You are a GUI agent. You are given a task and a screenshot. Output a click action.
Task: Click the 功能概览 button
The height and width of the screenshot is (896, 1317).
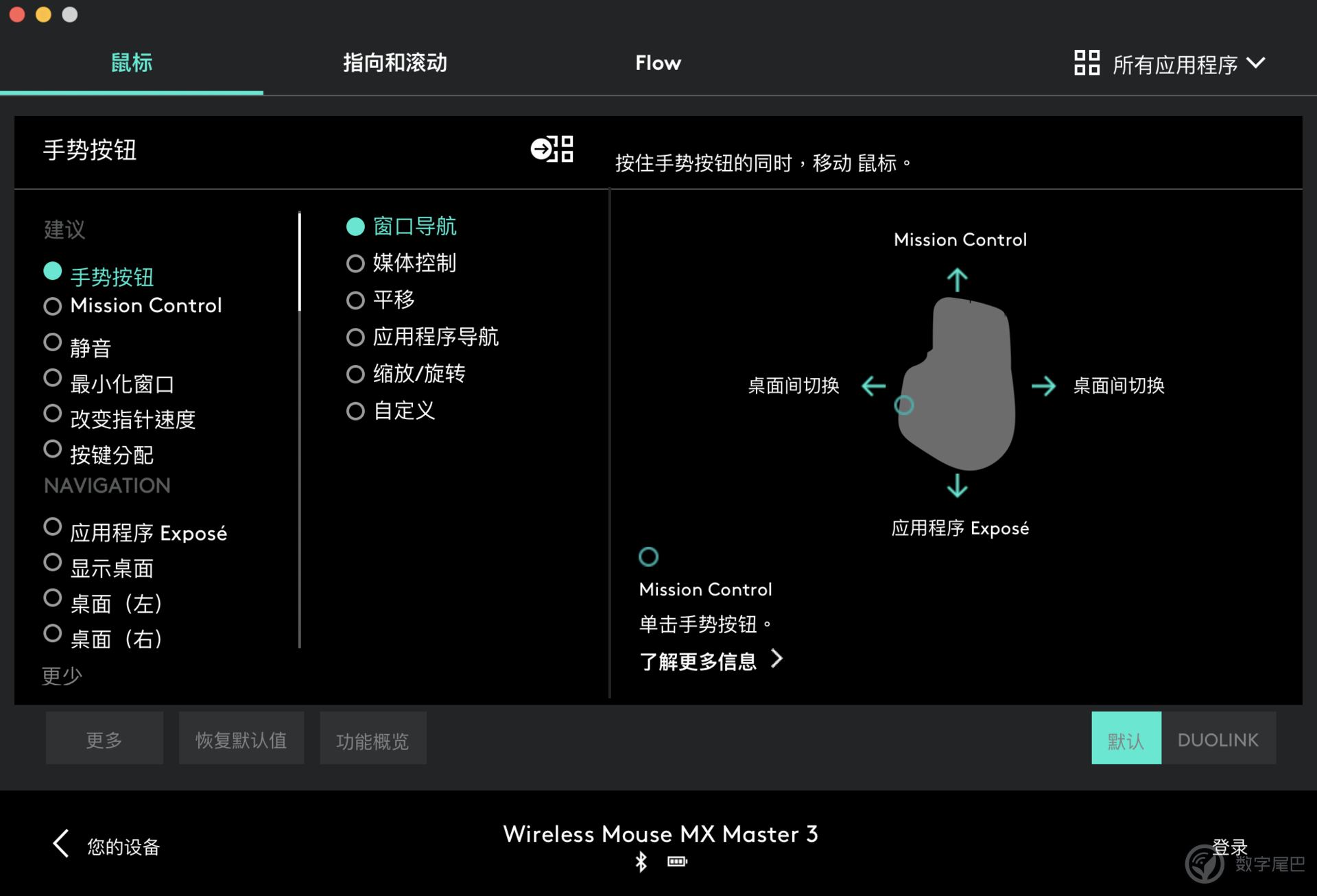tap(372, 738)
